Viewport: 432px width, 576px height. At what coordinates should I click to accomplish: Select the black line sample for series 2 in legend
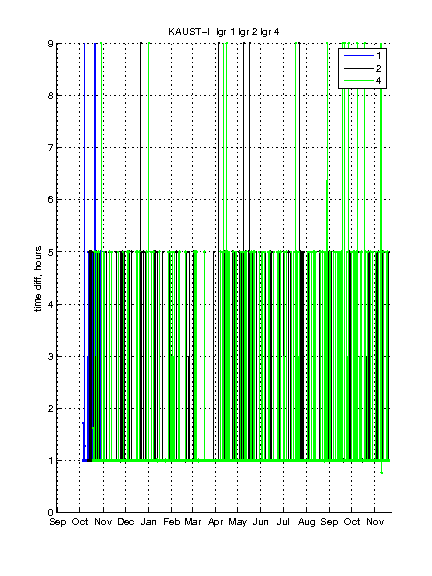pyautogui.click(x=359, y=68)
